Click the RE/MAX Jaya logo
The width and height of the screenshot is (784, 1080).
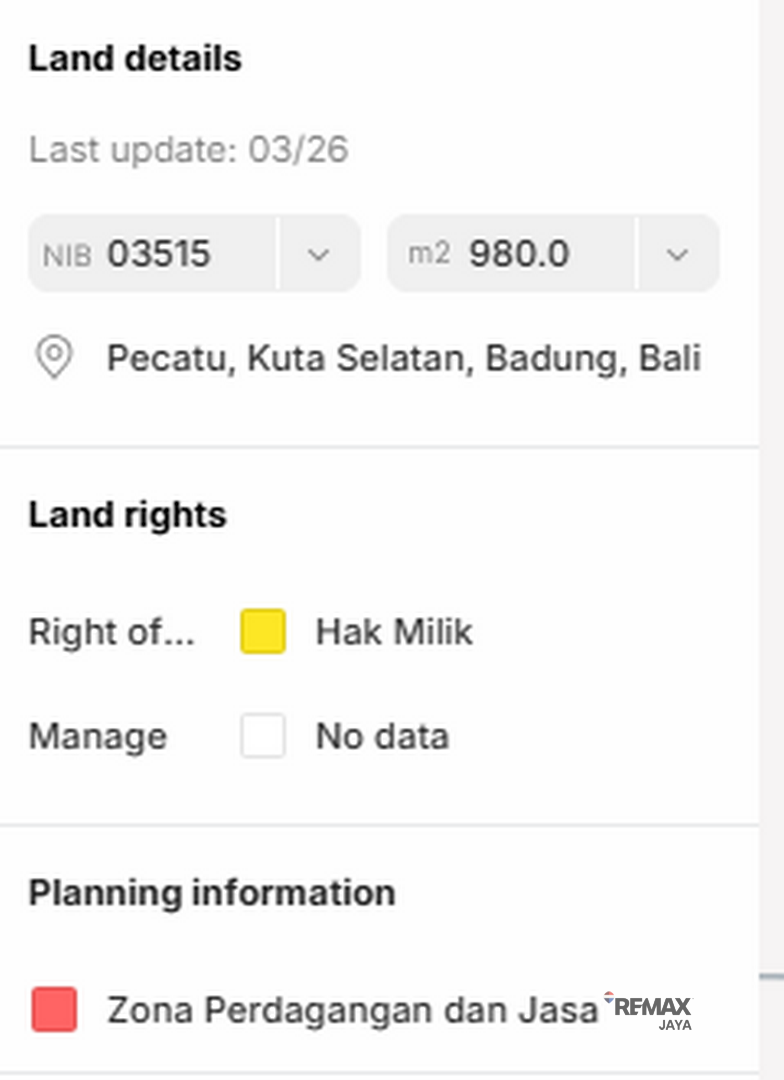[650, 1010]
